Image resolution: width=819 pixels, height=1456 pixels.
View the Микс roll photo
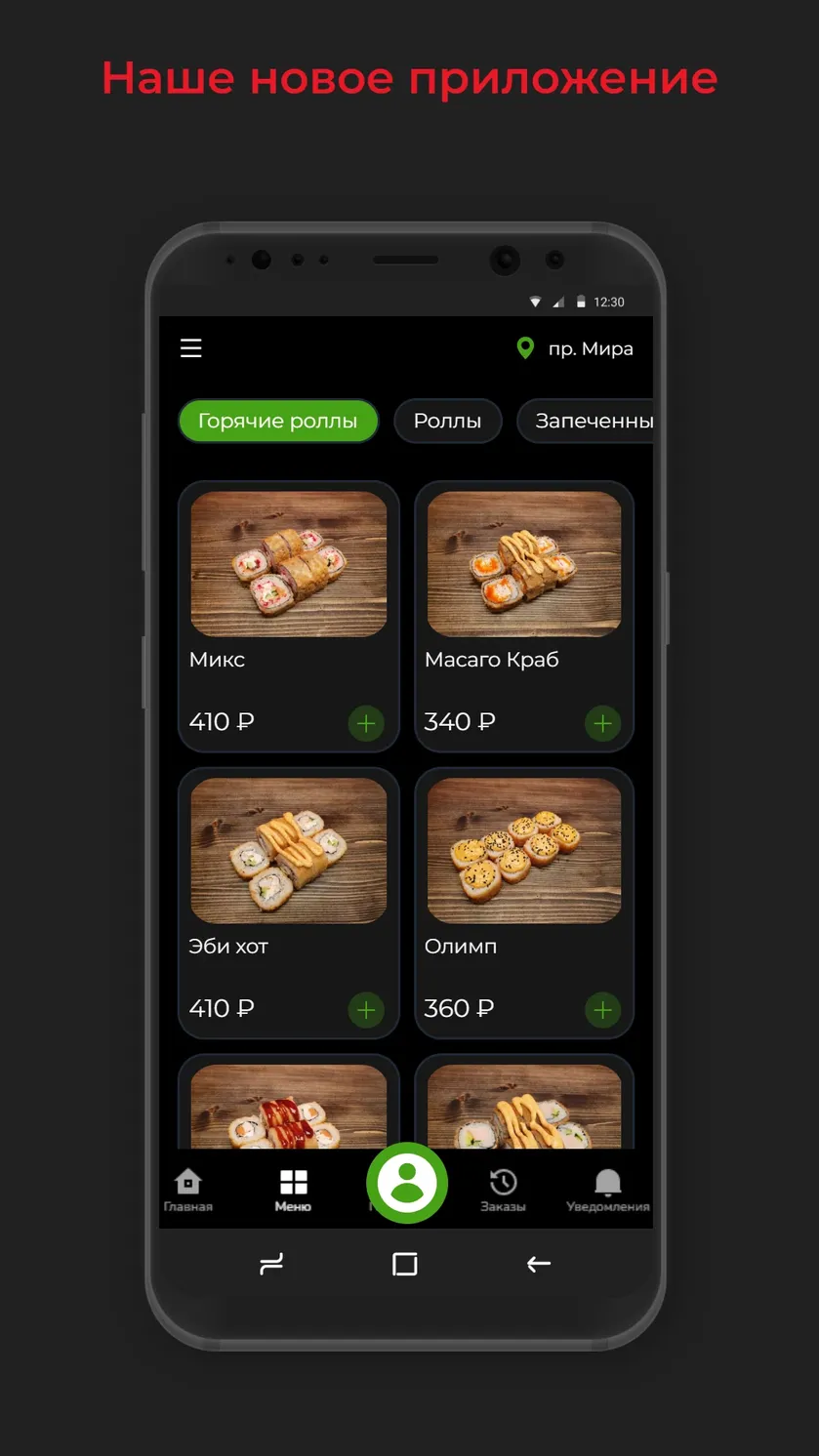[289, 564]
